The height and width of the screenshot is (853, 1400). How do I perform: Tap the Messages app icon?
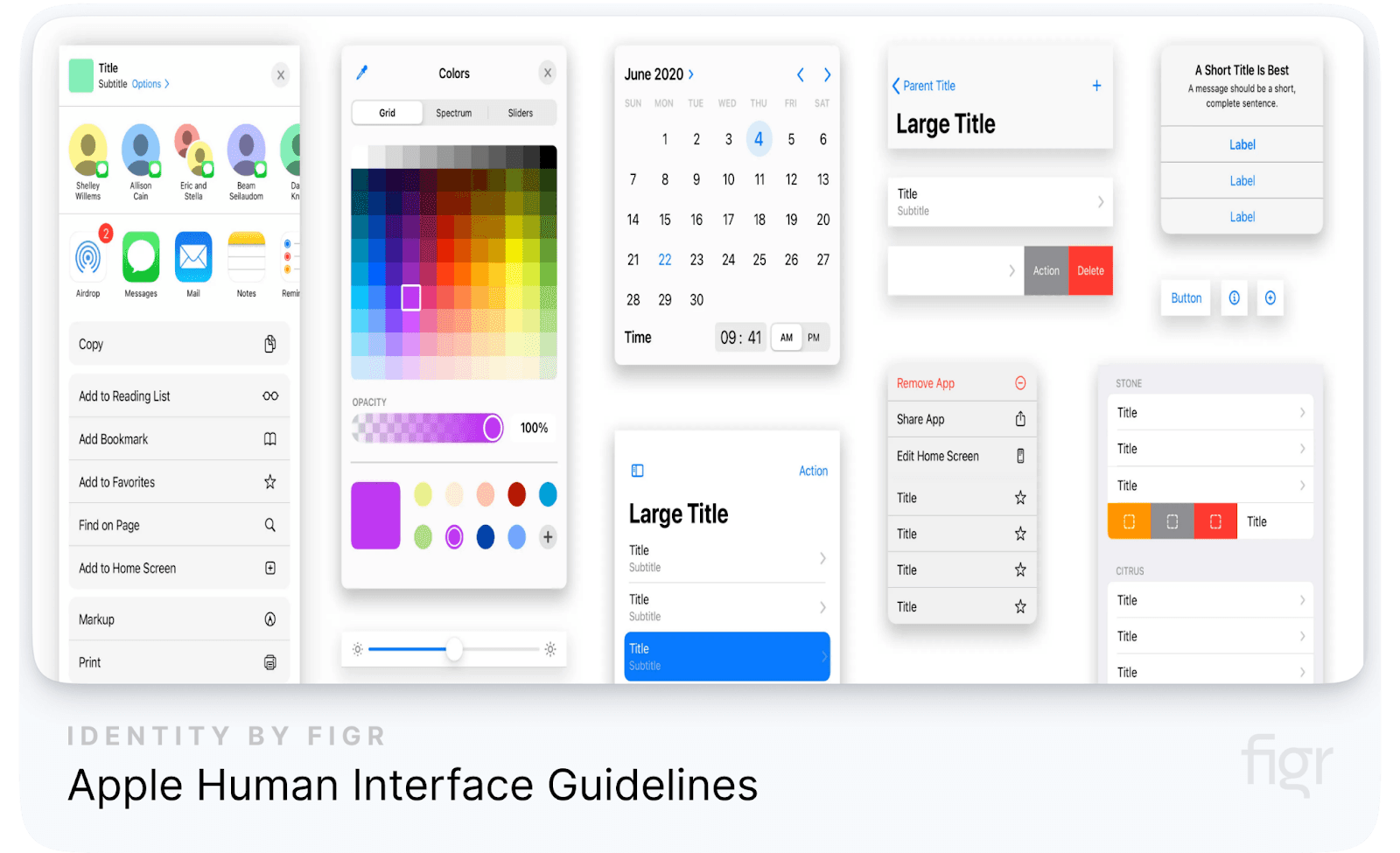pyautogui.click(x=141, y=257)
